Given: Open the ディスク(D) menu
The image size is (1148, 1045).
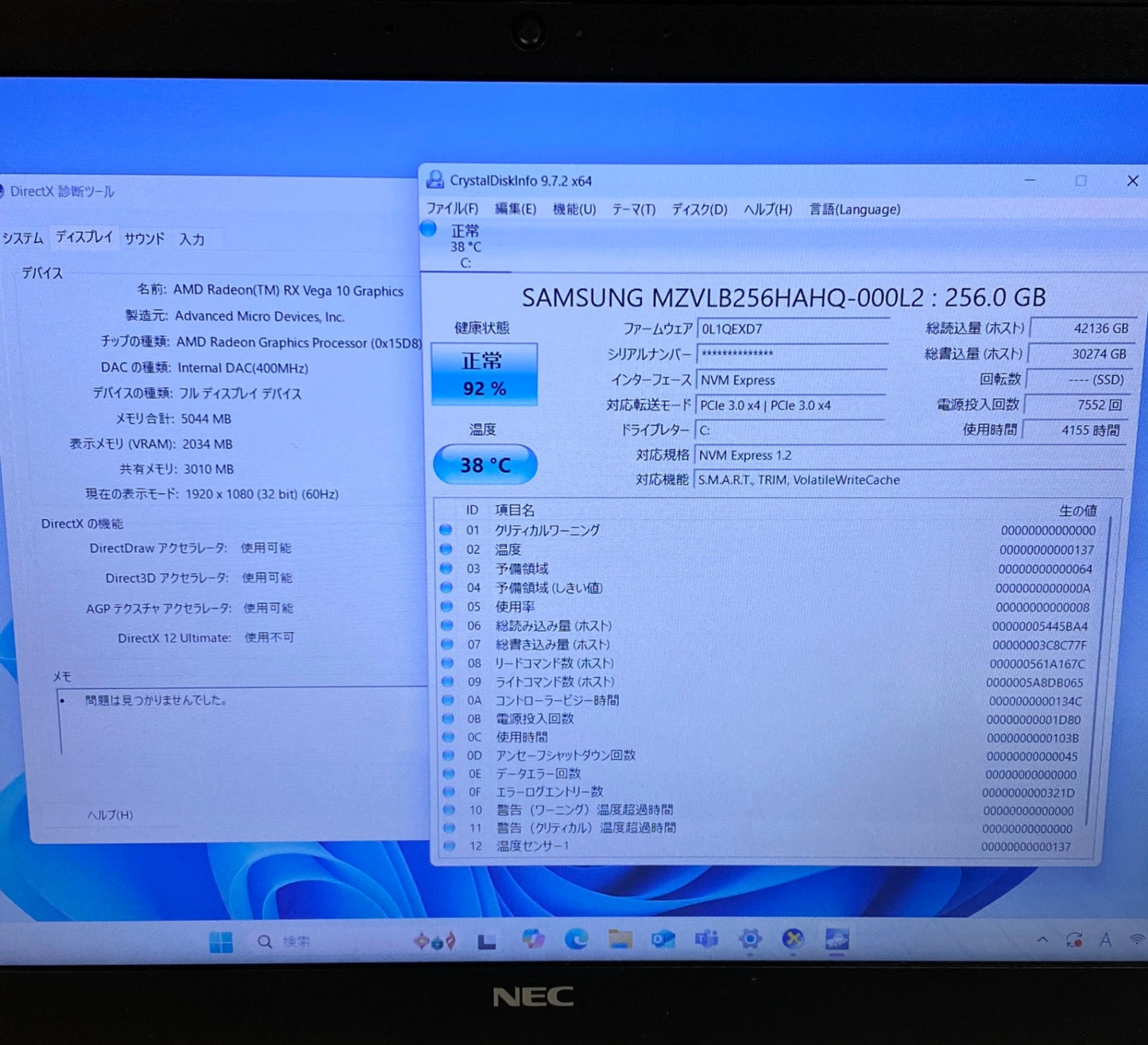Looking at the screenshot, I should coord(698,209).
